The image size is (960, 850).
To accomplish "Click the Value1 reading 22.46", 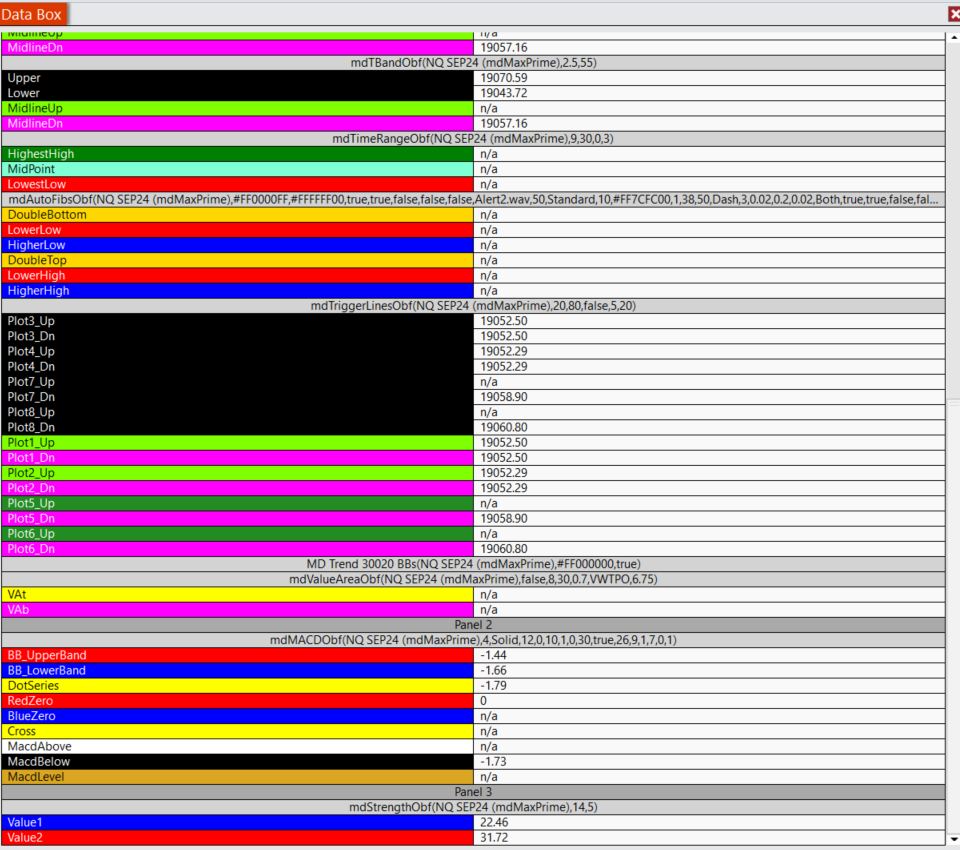I will [x=709, y=822].
